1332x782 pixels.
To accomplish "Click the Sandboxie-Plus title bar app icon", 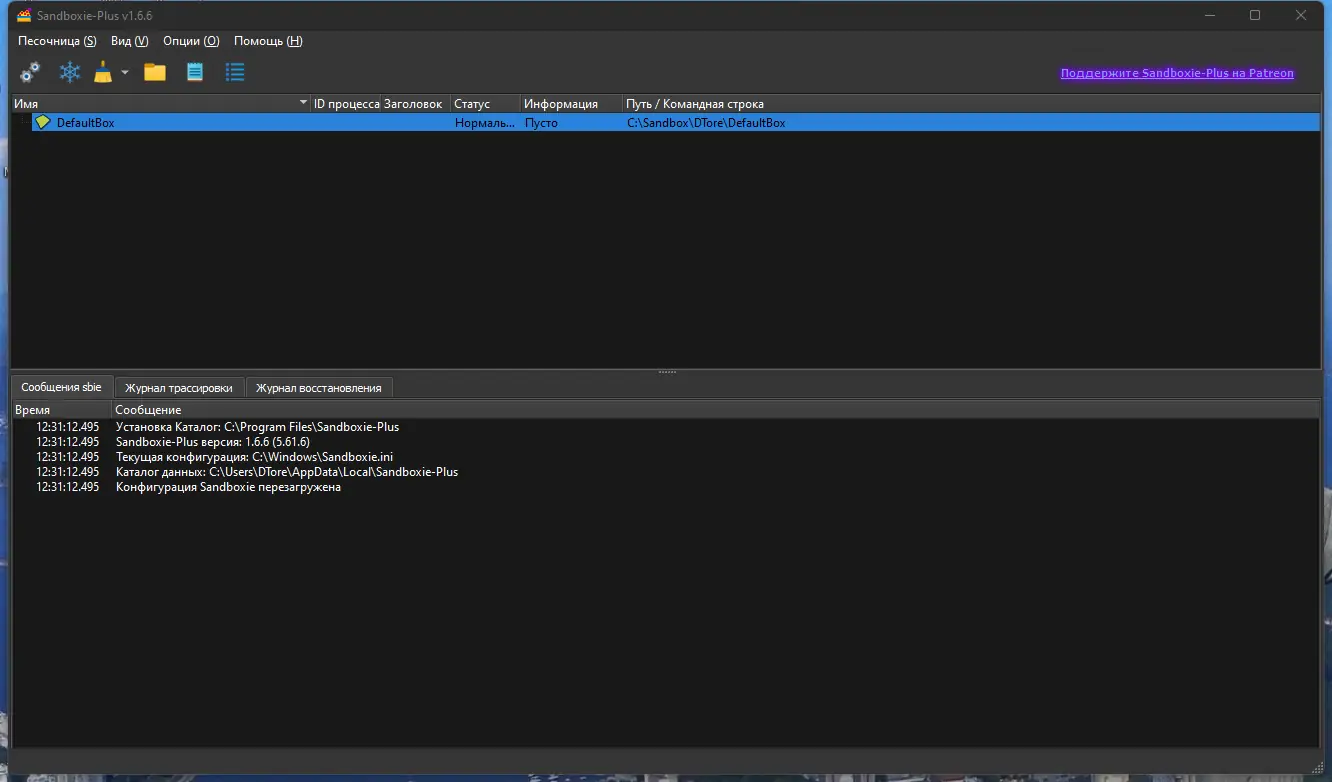I will (x=24, y=15).
